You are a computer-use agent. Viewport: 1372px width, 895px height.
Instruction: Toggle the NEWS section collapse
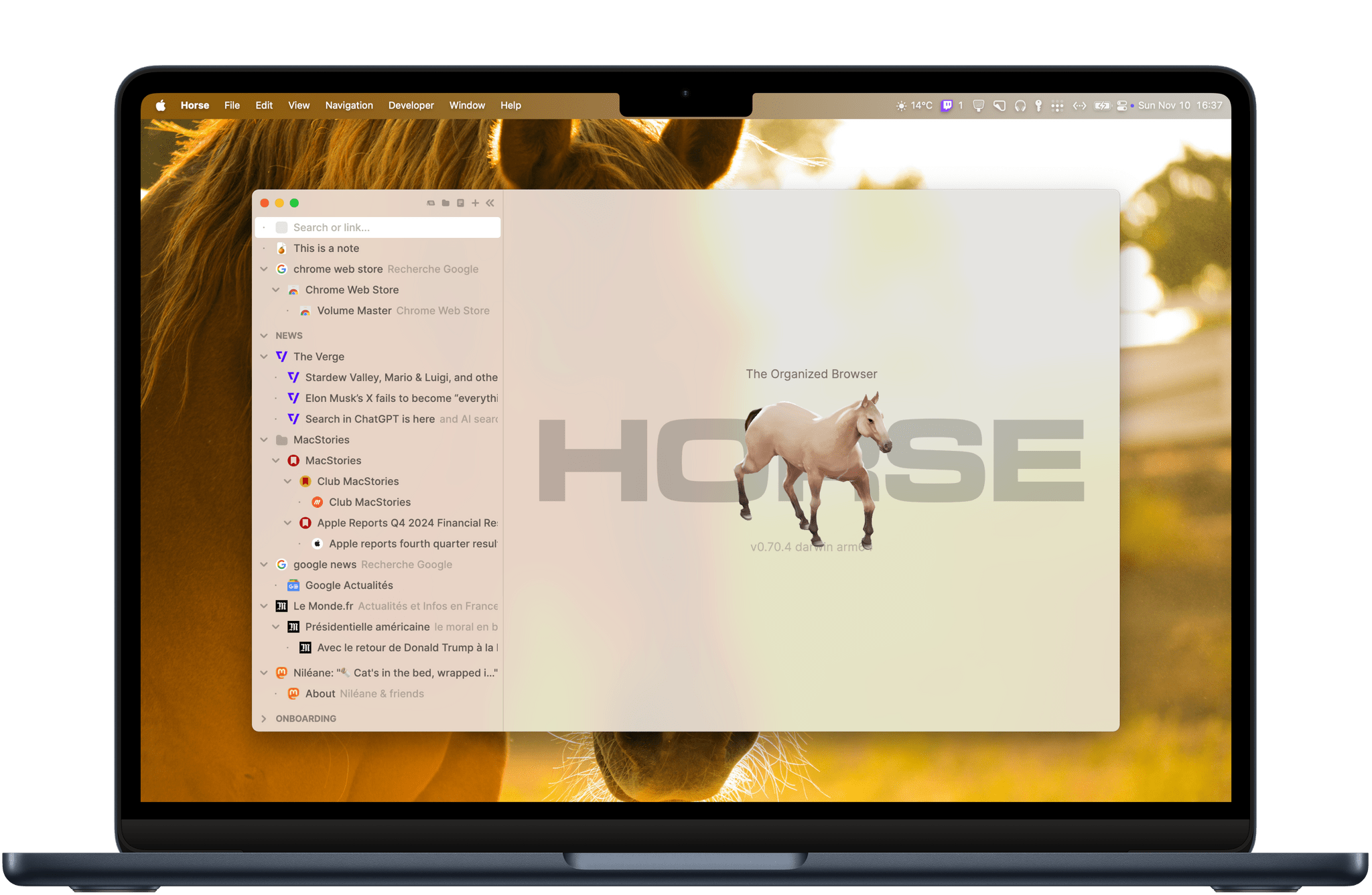click(x=264, y=335)
